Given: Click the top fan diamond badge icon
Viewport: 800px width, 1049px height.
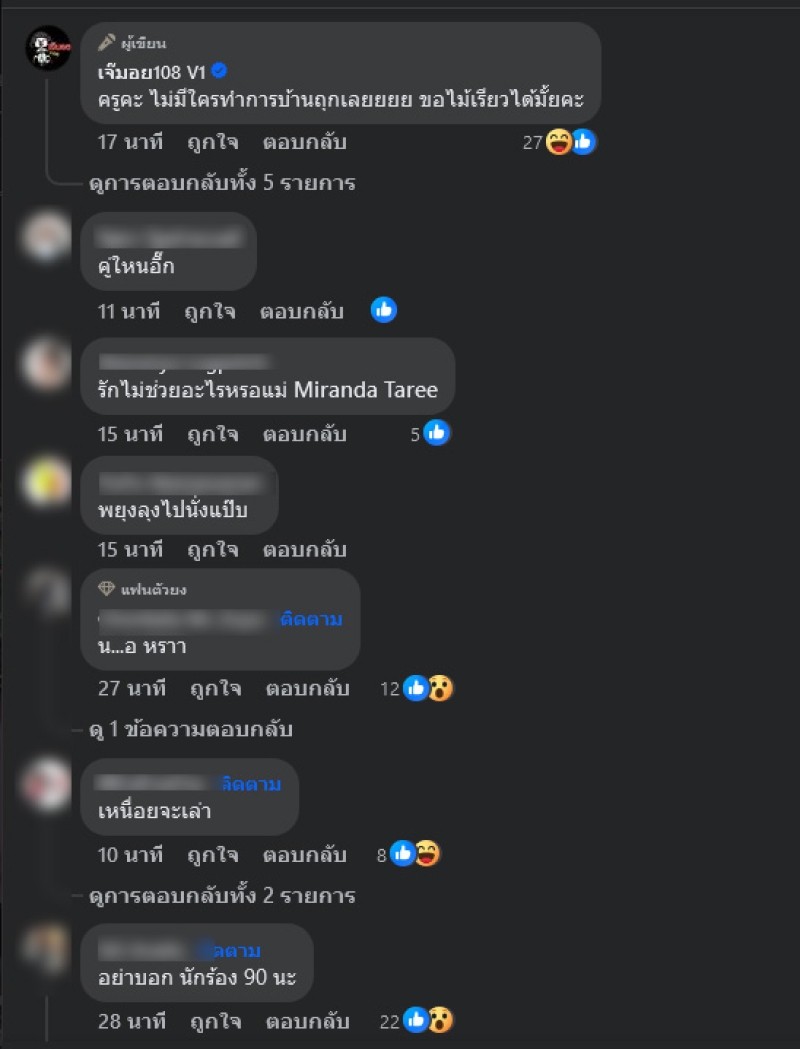Looking at the screenshot, I should (106, 589).
